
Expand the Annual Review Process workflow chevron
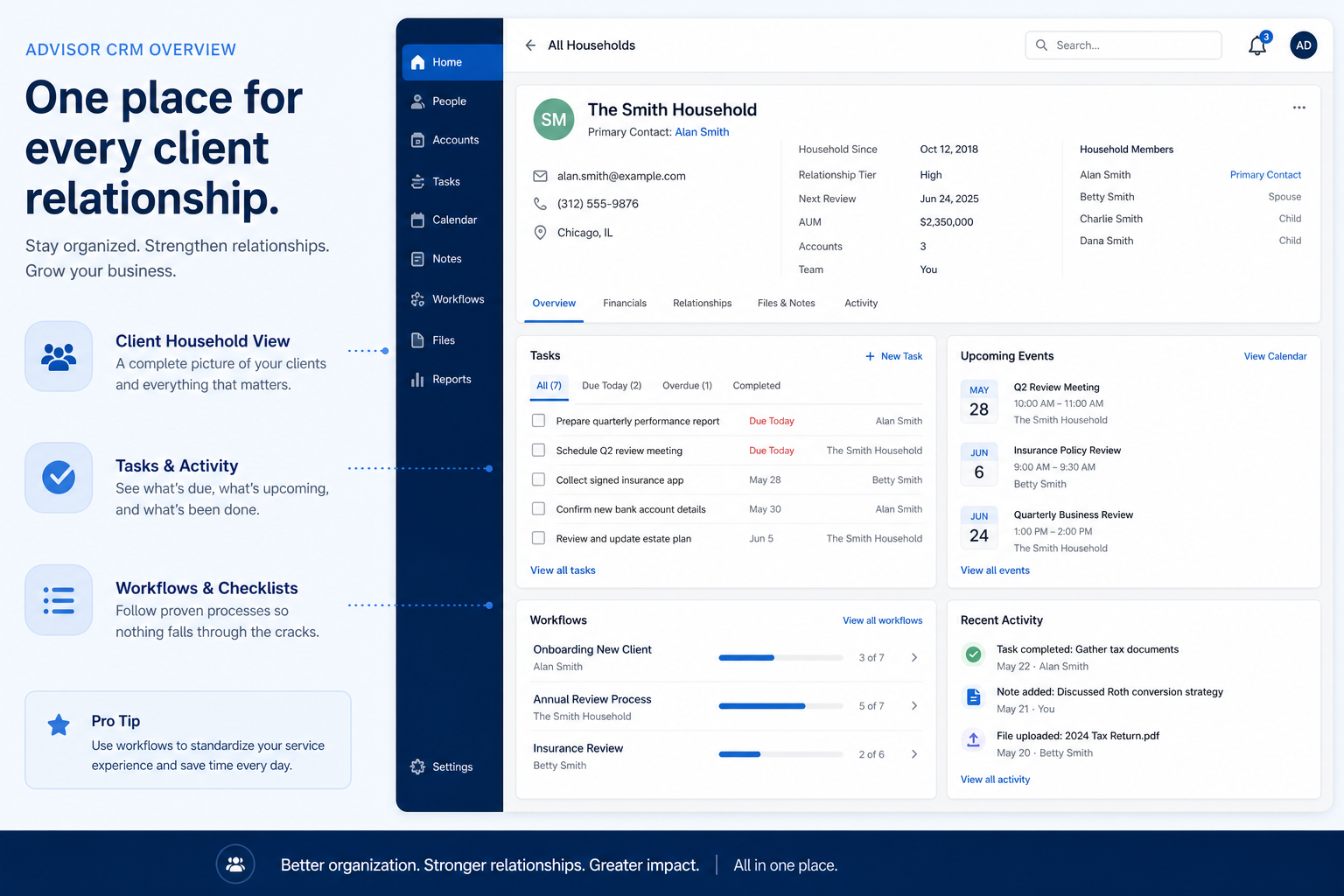(x=914, y=706)
